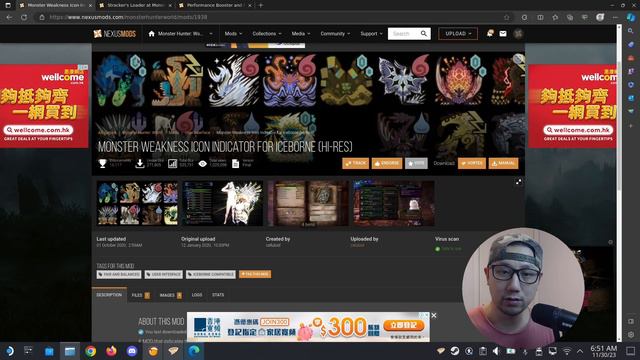Open the notifications bell

pyautogui.click(x=490, y=33)
